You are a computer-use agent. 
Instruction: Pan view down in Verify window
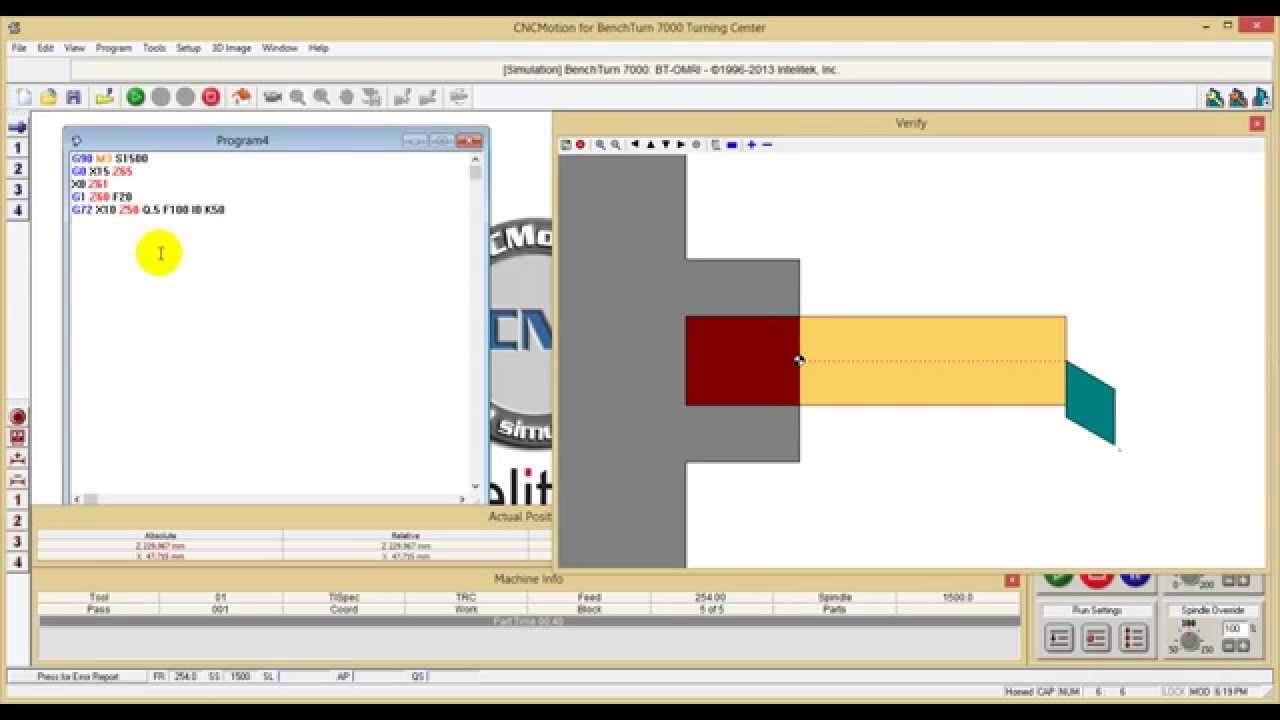[x=666, y=145]
